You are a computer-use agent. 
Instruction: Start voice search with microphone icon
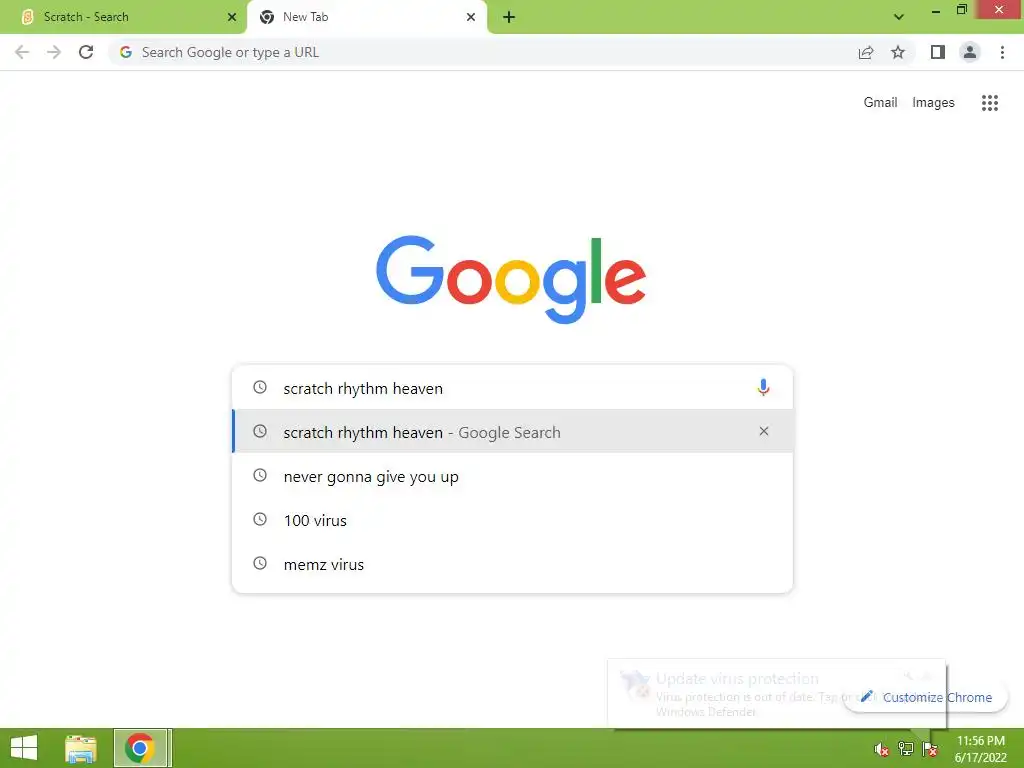[x=763, y=387]
